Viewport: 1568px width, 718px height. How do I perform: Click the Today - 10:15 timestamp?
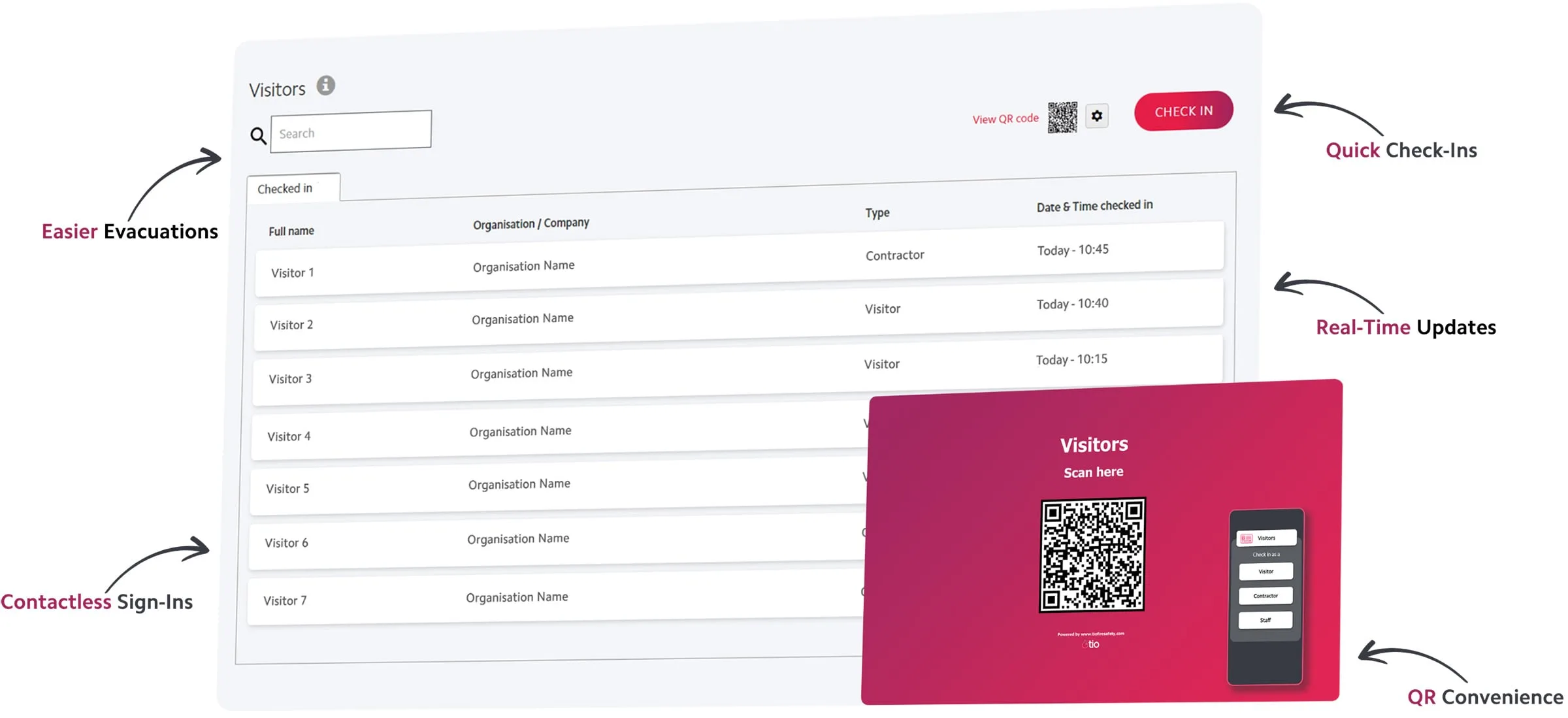coord(1071,359)
